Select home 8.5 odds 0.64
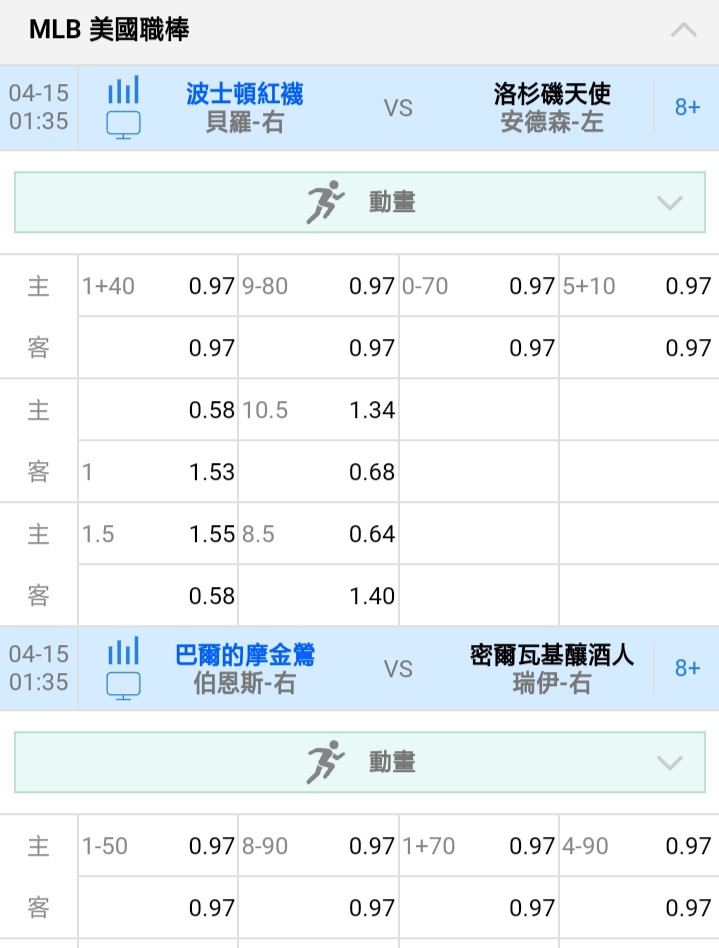719x948 pixels. (319, 534)
